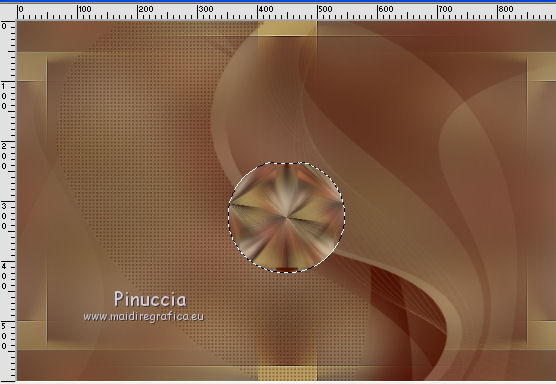
Task: Click the 100 mark on vertical ruler
Action: tap(4, 96)
